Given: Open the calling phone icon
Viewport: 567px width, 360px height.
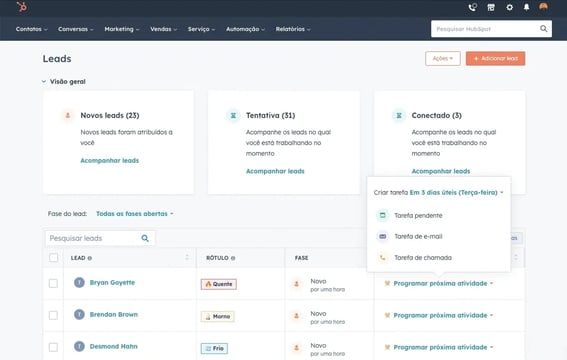Looking at the screenshot, I should point(472,7).
